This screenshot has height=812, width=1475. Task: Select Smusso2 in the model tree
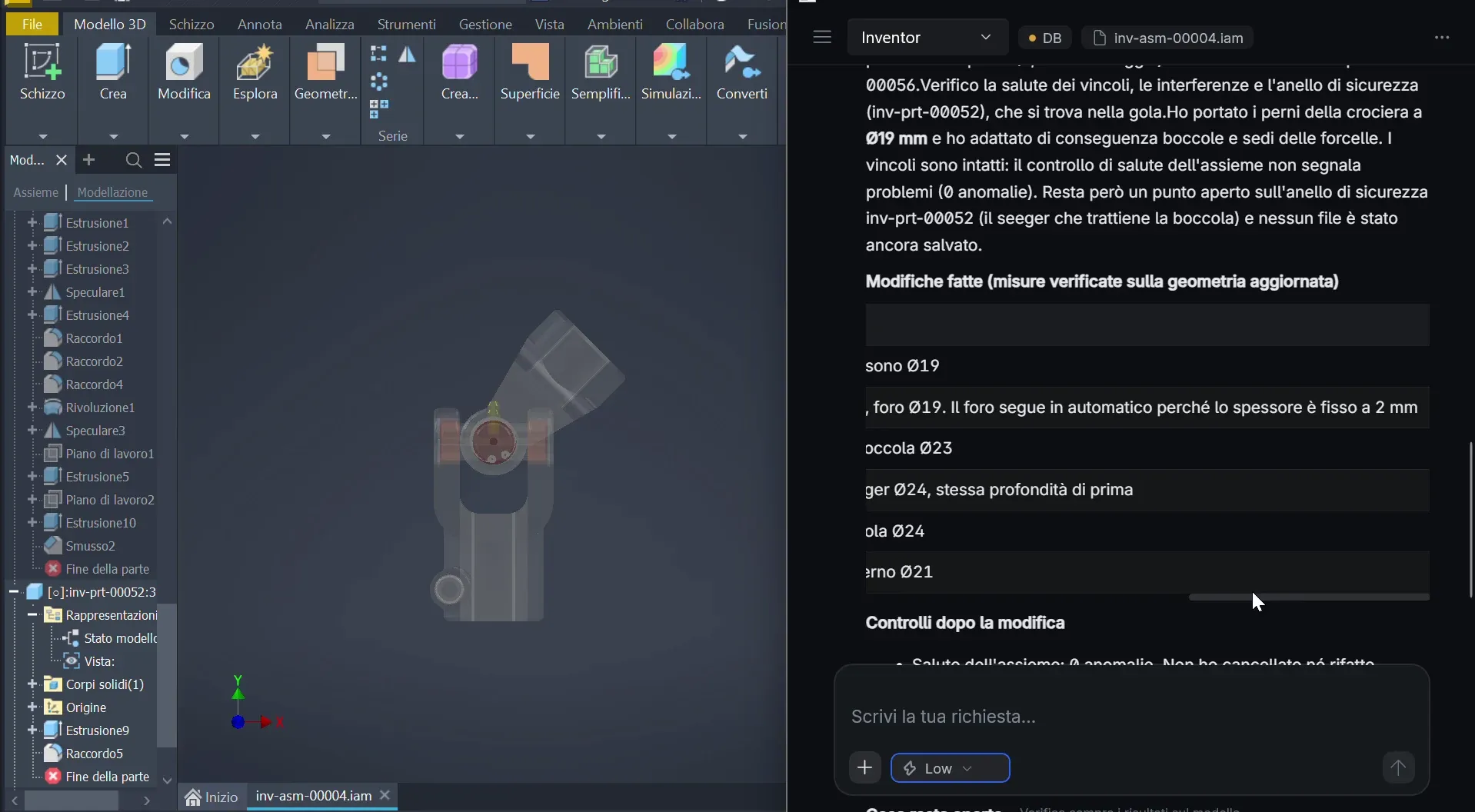[91, 545]
